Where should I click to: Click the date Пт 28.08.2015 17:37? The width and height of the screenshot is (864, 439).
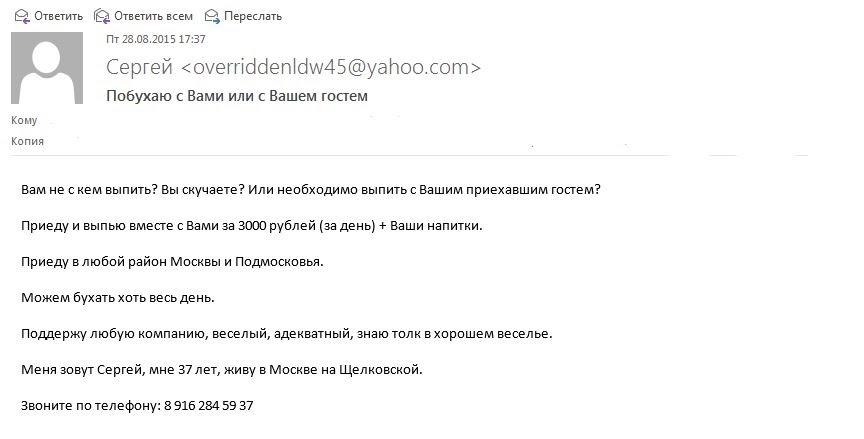(x=156, y=39)
